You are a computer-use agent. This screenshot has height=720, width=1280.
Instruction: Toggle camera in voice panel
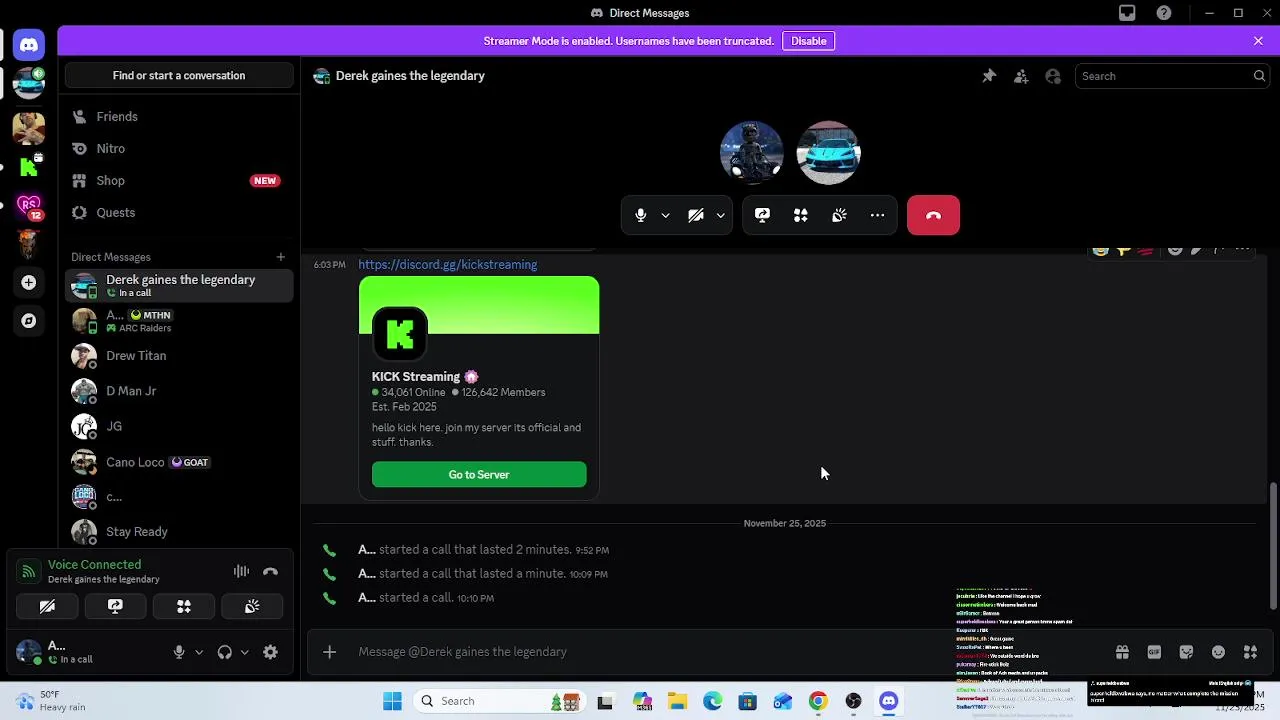click(47, 606)
